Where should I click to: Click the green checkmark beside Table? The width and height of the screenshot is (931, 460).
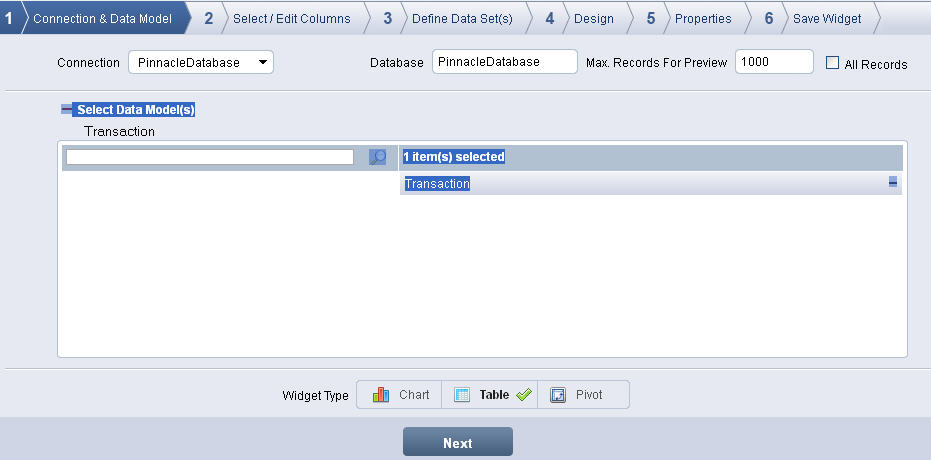(523, 395)
